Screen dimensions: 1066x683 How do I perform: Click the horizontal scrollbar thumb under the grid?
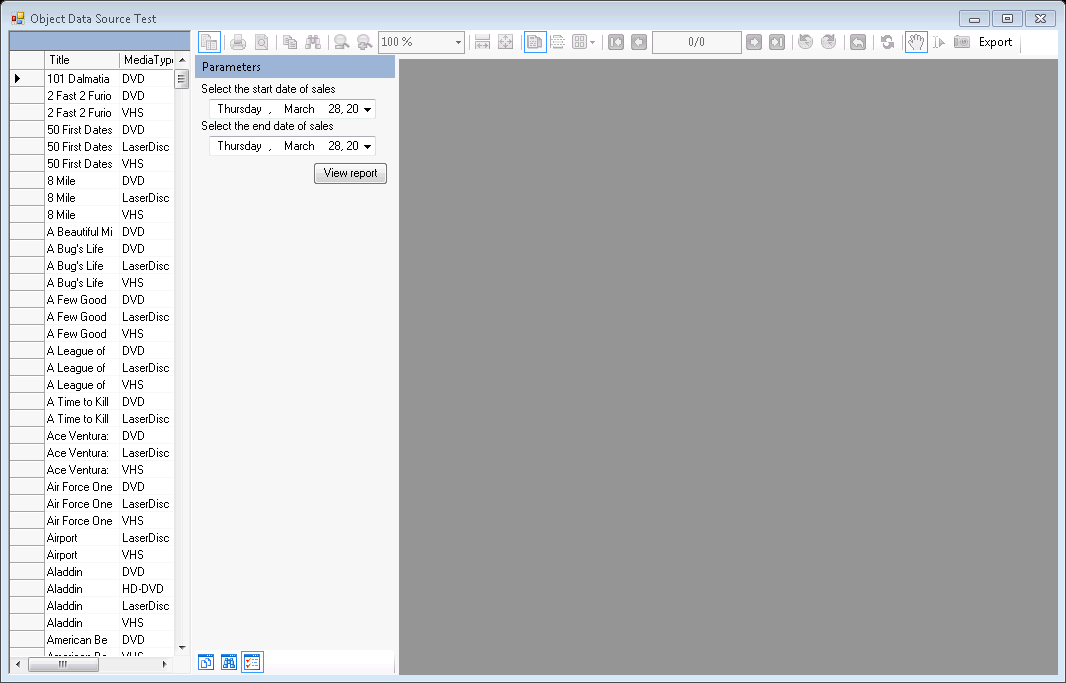click(x=63, y=664)
